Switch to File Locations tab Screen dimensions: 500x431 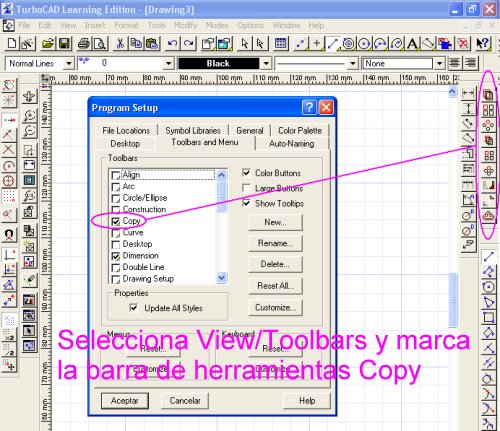pos(126,130)
